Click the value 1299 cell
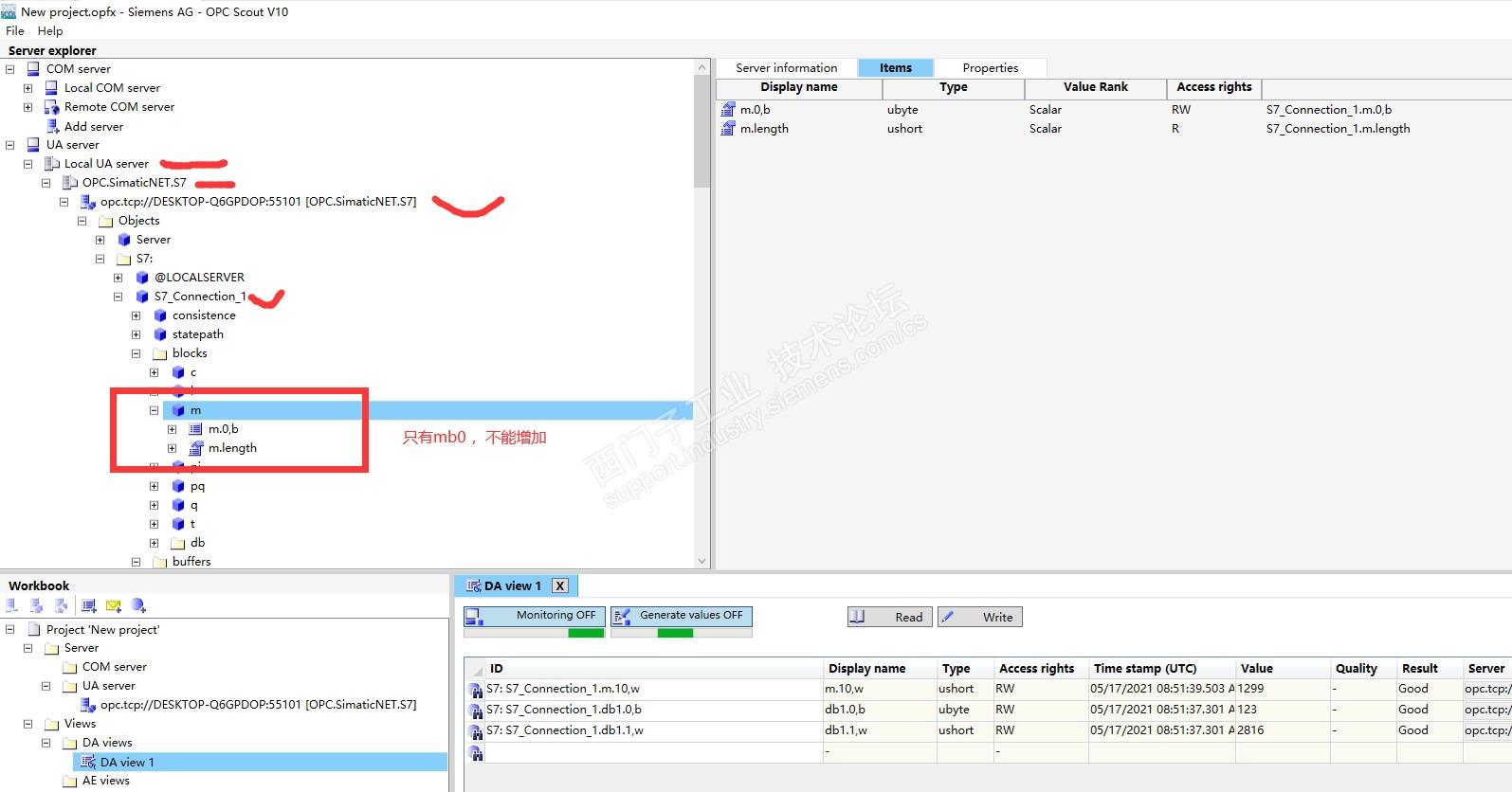This screenshot has height=792, width=1512. point(1284,690)
